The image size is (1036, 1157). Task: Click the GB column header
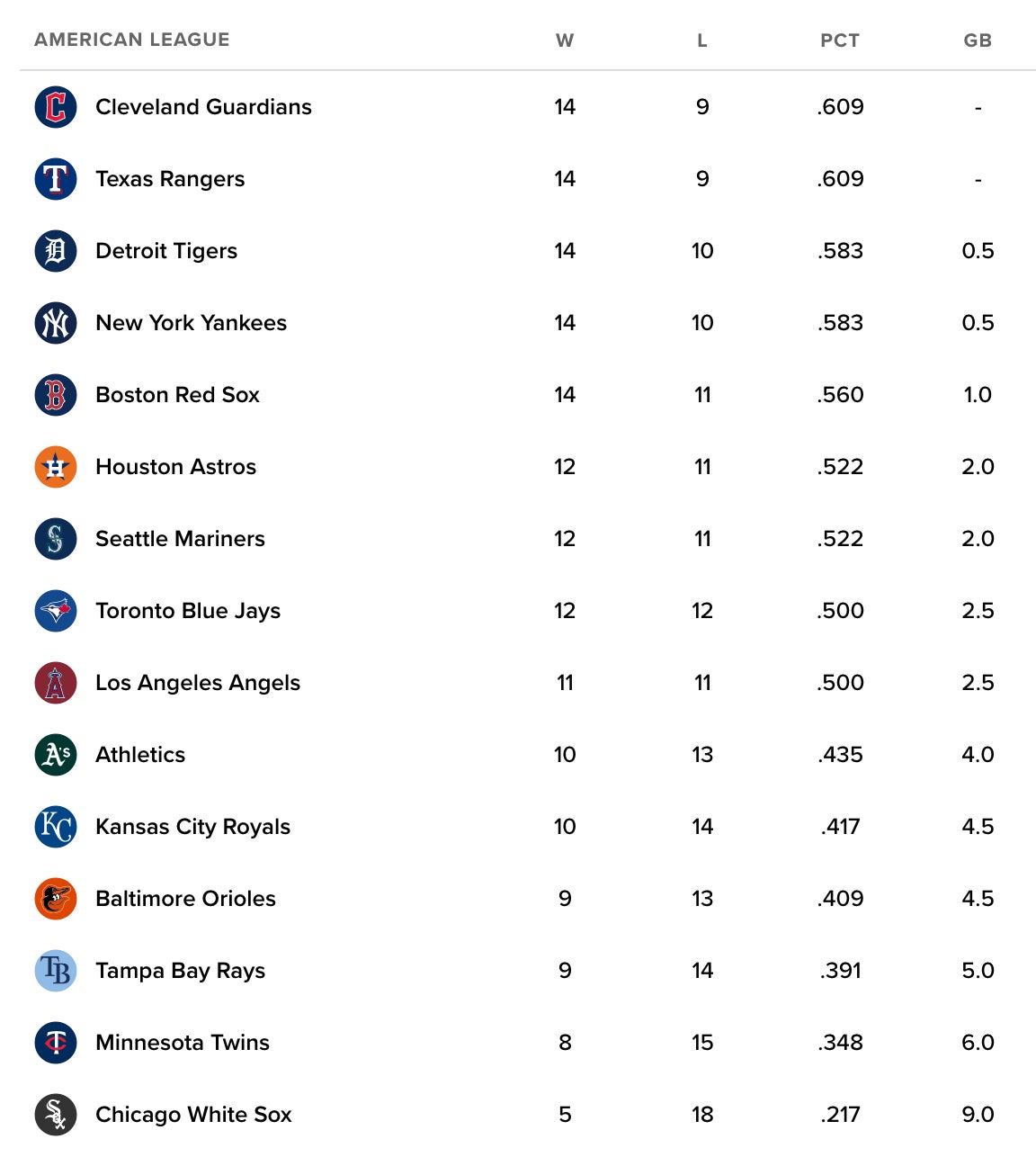point(978,40)
